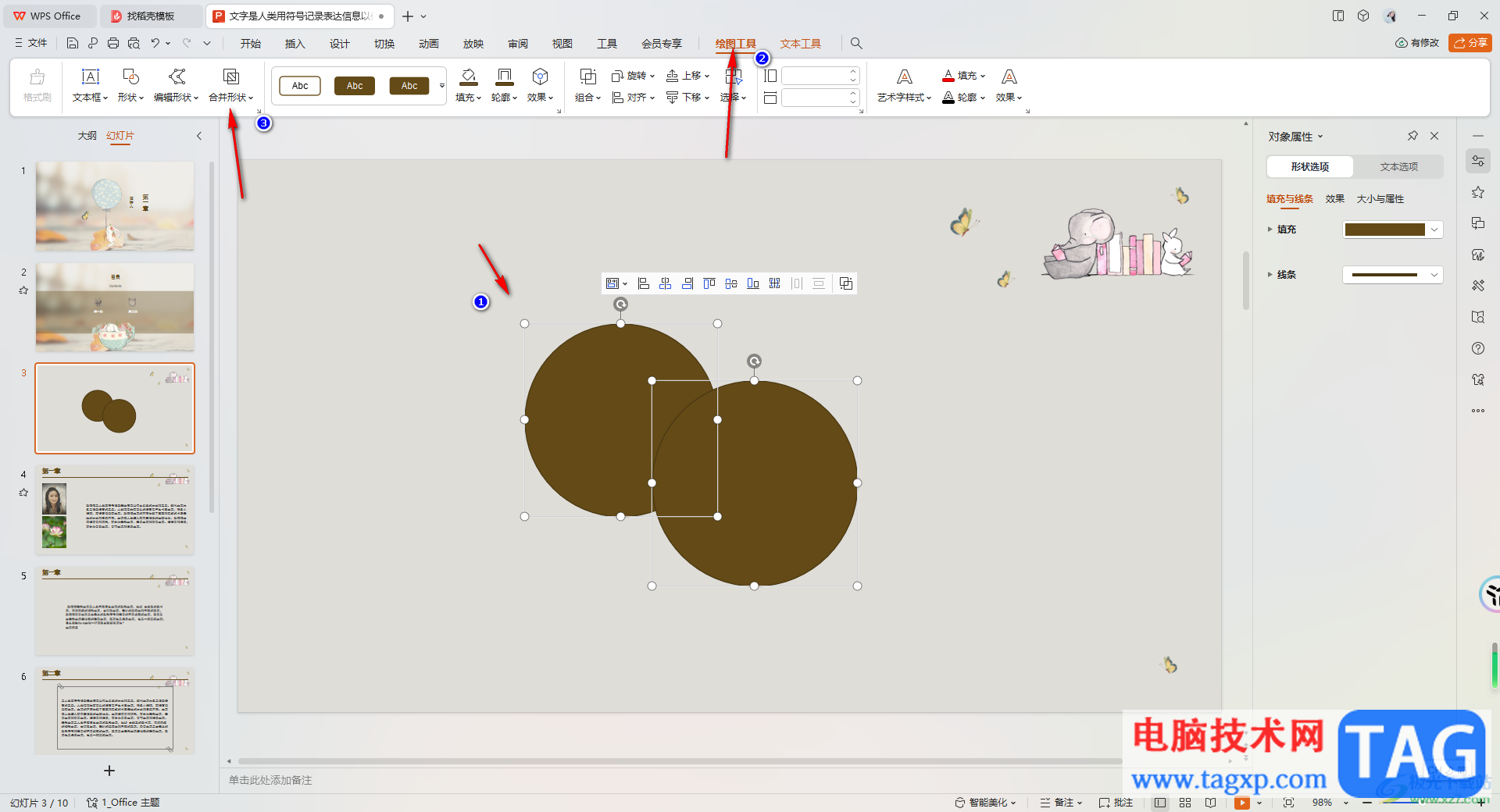Click the Comments (批注) button
This screenshot has height=812, width=1500.
1116,803
